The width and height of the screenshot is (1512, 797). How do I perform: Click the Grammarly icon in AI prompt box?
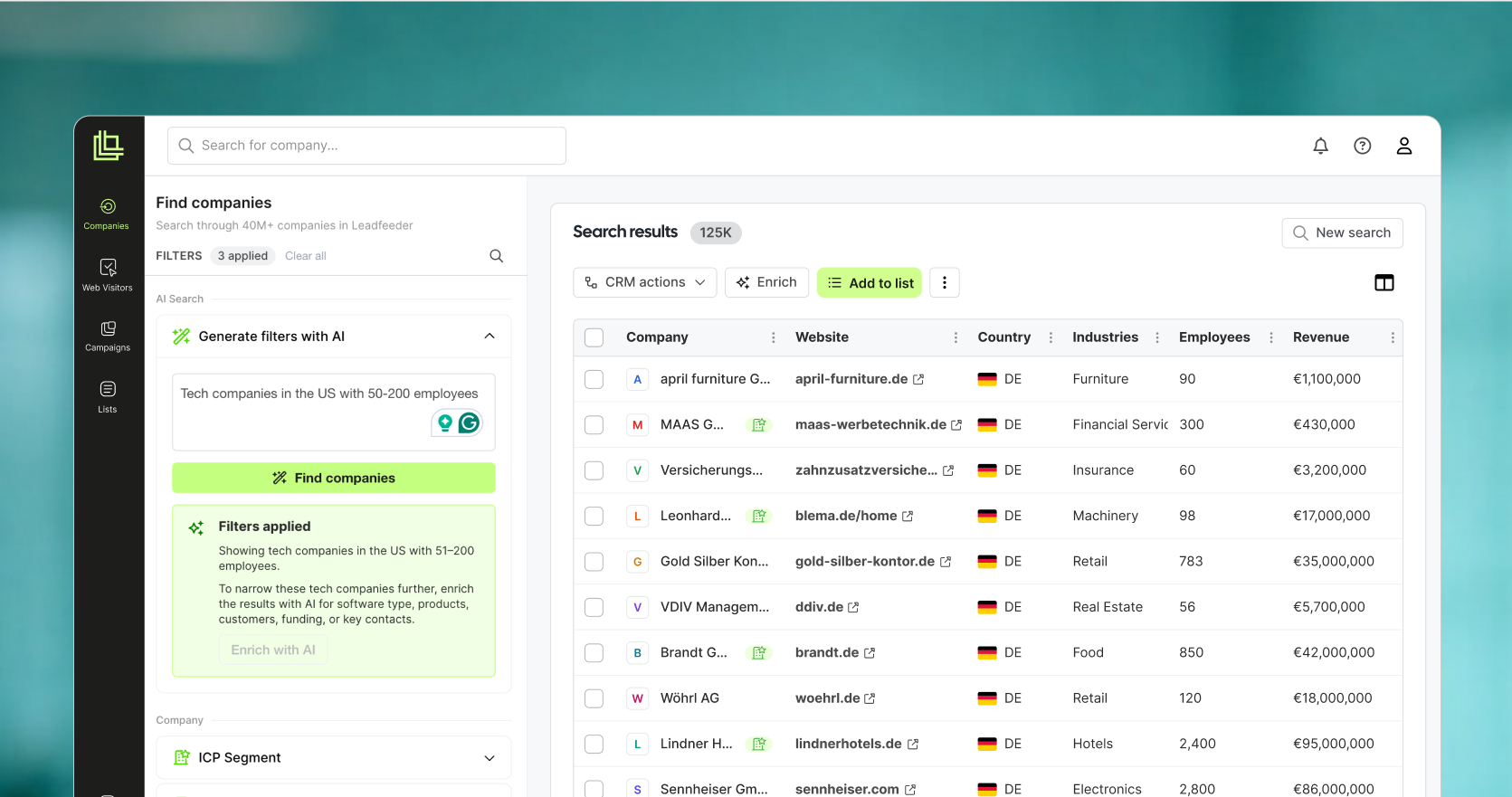470,422
